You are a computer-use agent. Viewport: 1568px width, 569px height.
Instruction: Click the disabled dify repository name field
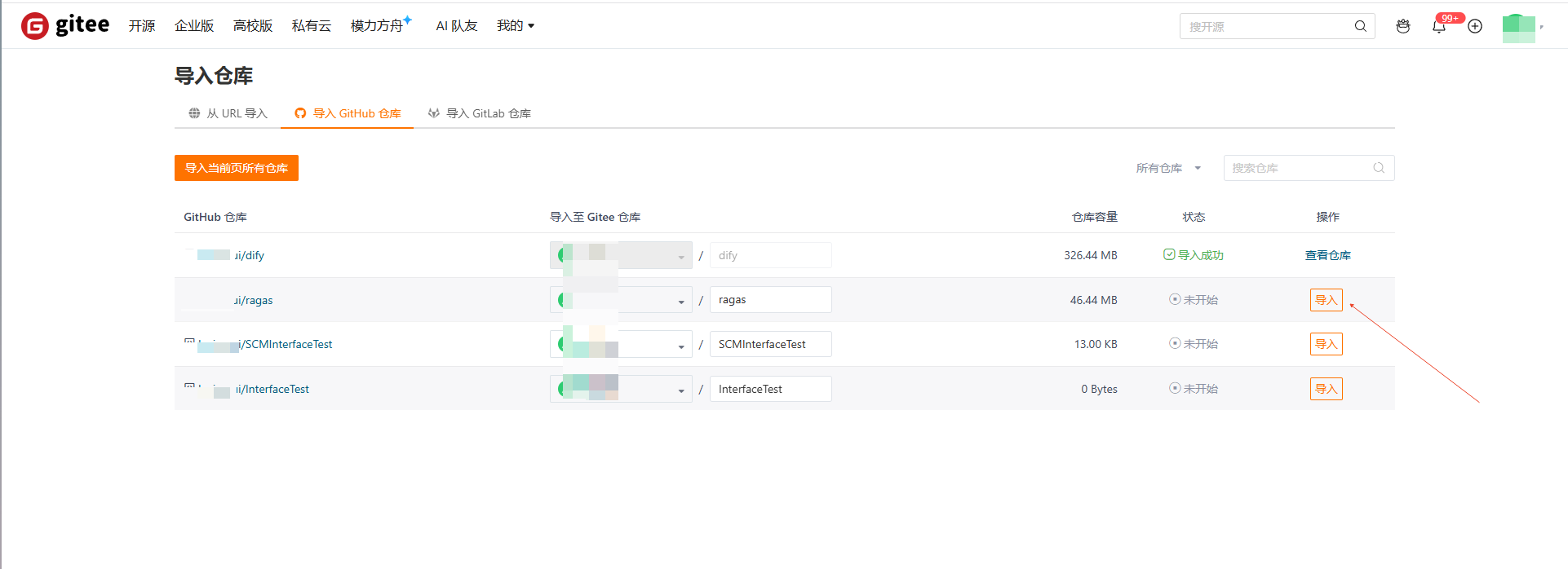(771, 255)
